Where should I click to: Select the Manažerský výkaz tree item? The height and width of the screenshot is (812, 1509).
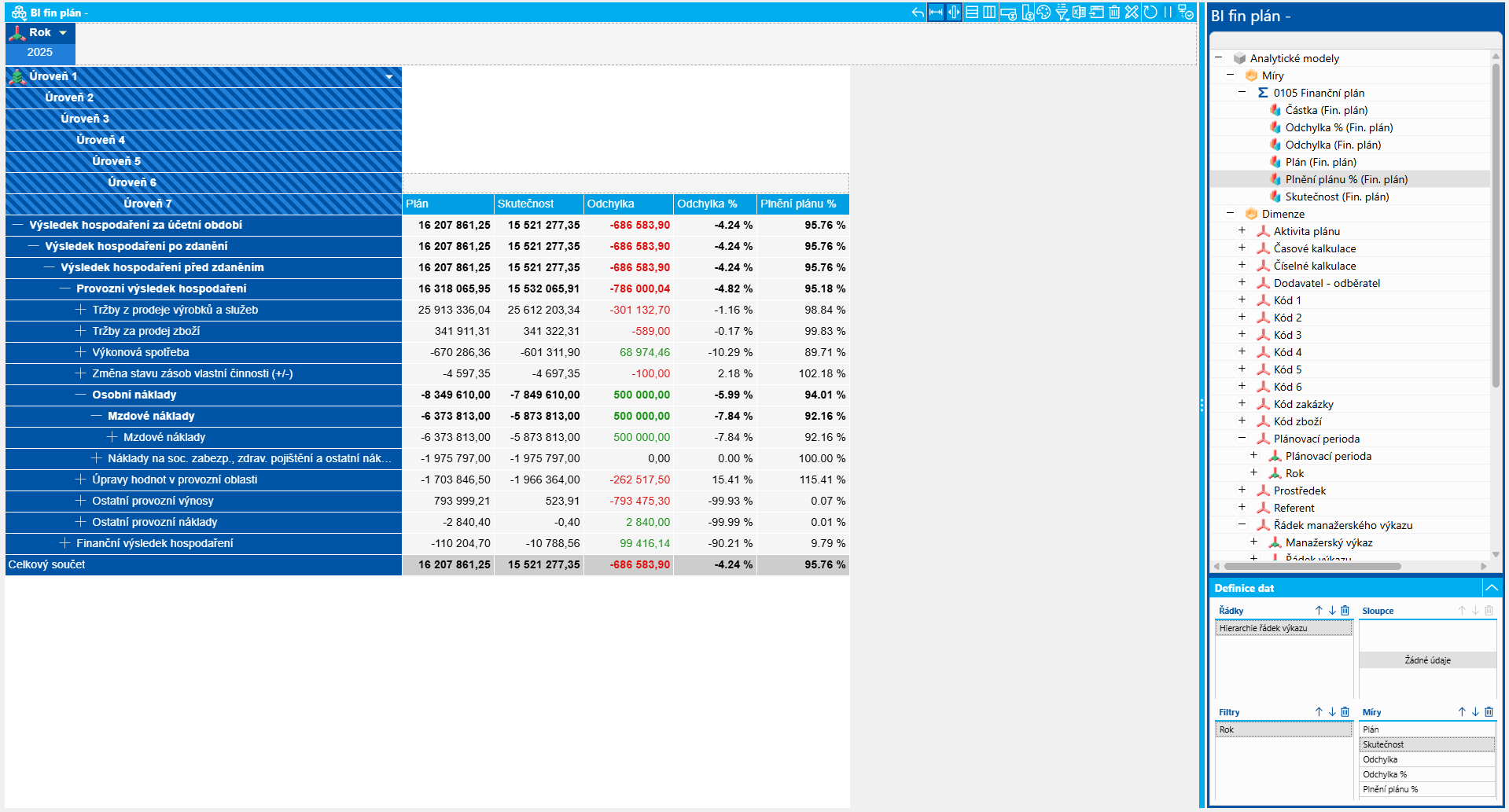[x=1329, y=542]
